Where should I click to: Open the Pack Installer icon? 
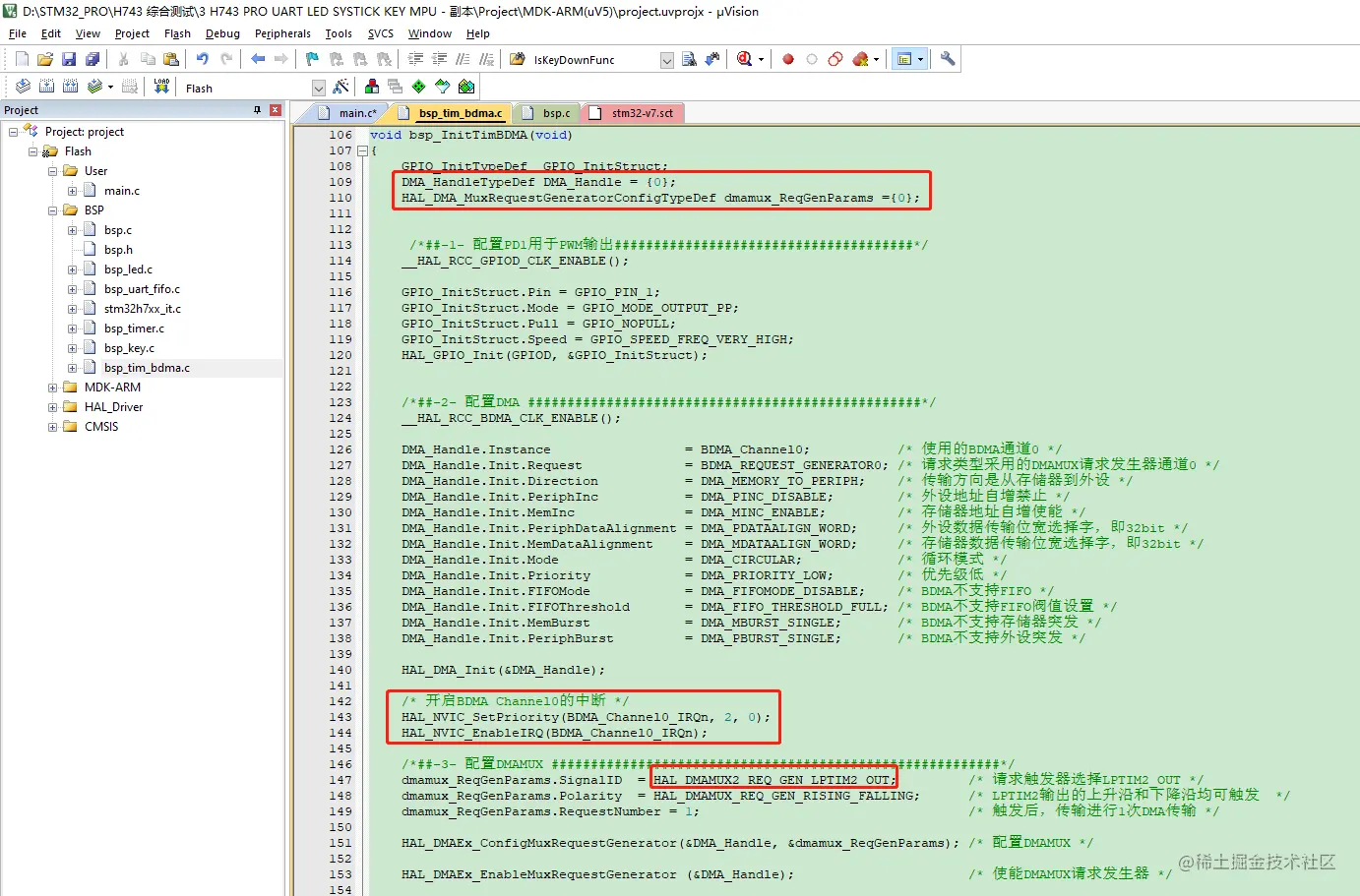click(x=466, y=87)
